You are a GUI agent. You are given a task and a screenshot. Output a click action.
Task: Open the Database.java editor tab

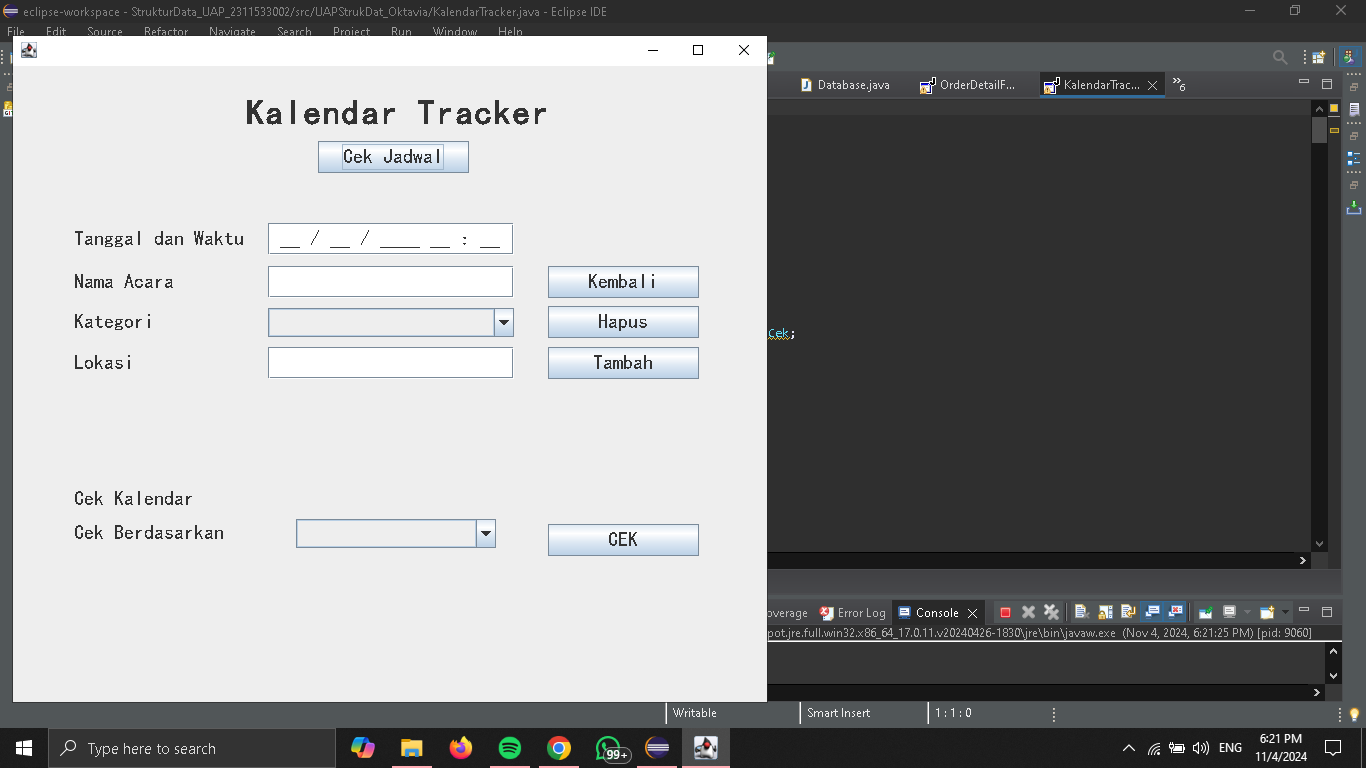coord(845,85)
